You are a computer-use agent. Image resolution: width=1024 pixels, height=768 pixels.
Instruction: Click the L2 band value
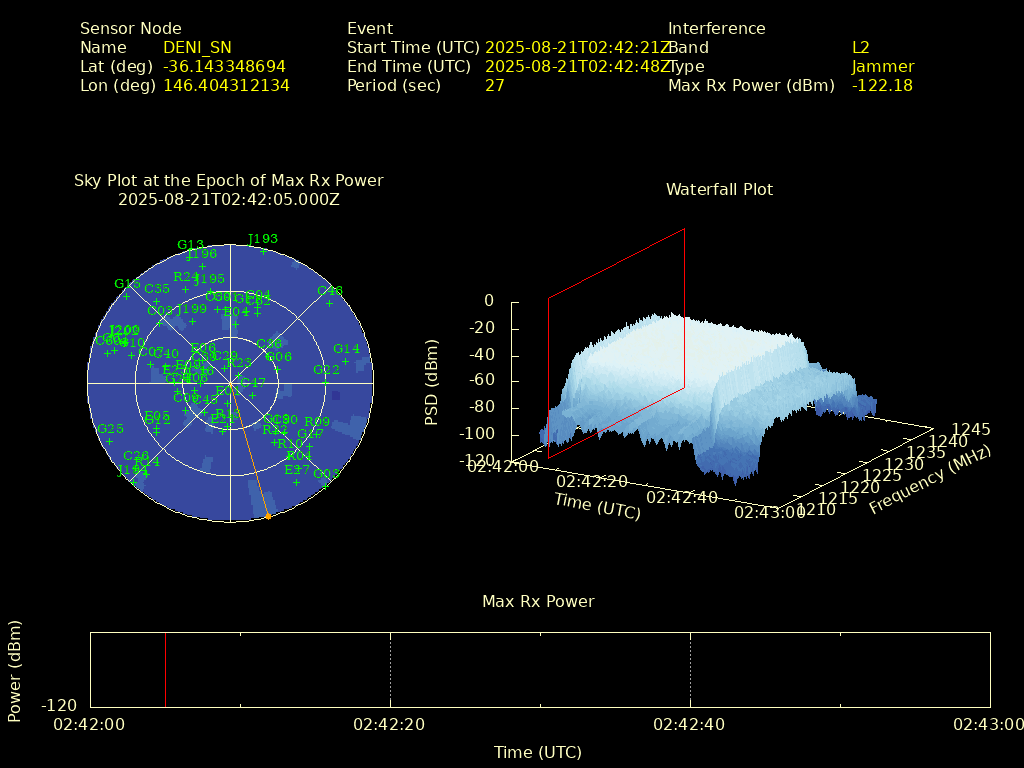(x=860, y=47)
